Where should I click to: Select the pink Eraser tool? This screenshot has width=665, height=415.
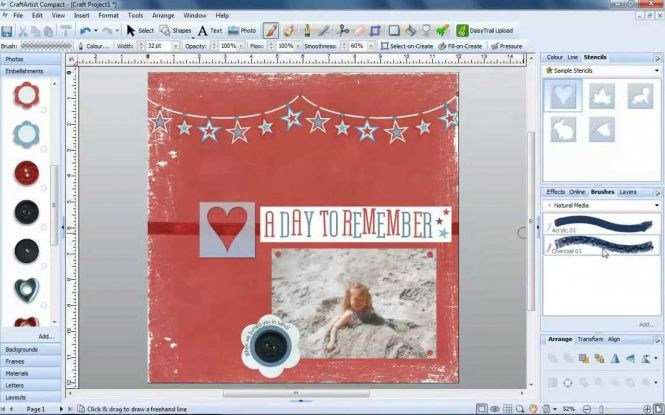pyautogui.click(x=359, y=31)
